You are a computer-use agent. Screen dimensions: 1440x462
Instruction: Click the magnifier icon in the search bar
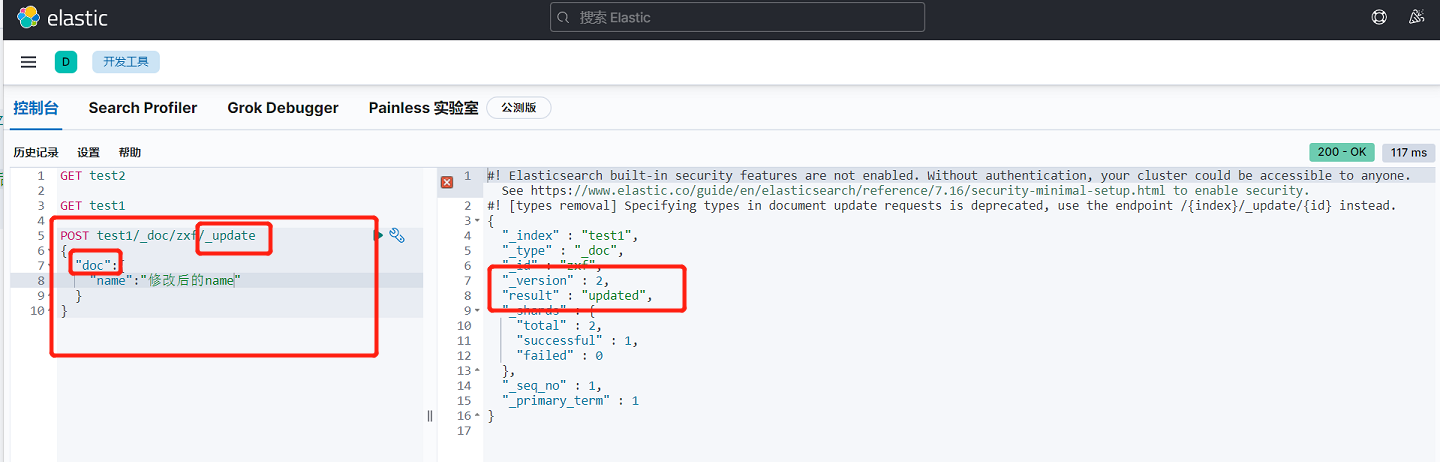coord(564,17)
